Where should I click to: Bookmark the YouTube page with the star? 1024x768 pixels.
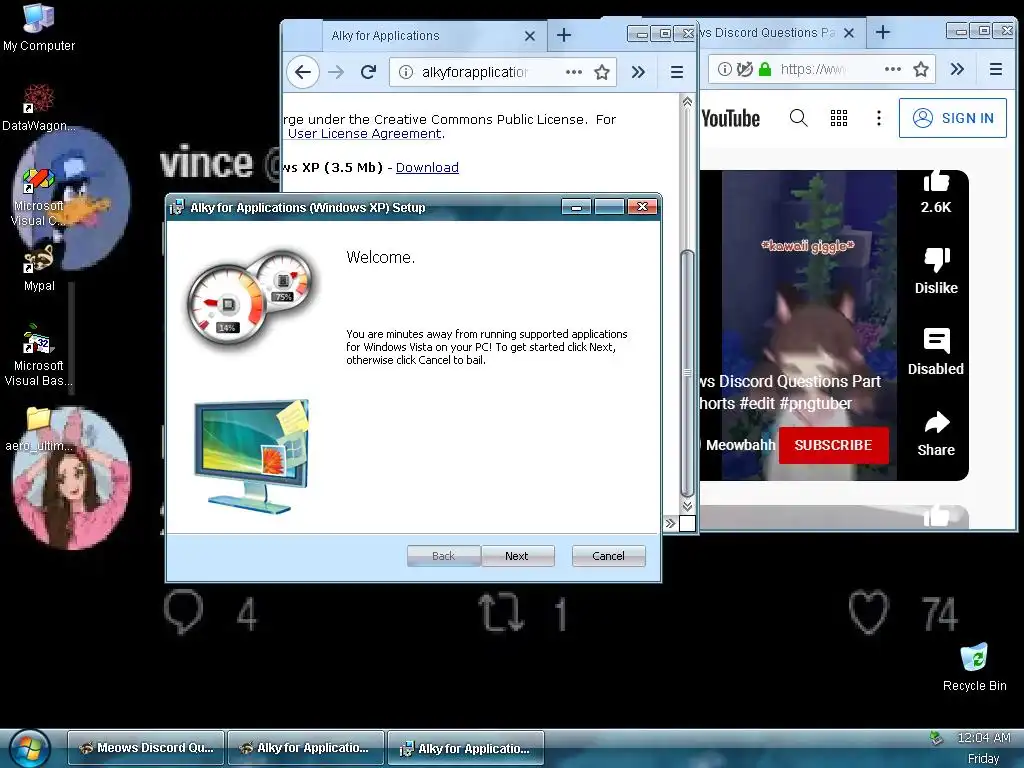tap(921, 69)
